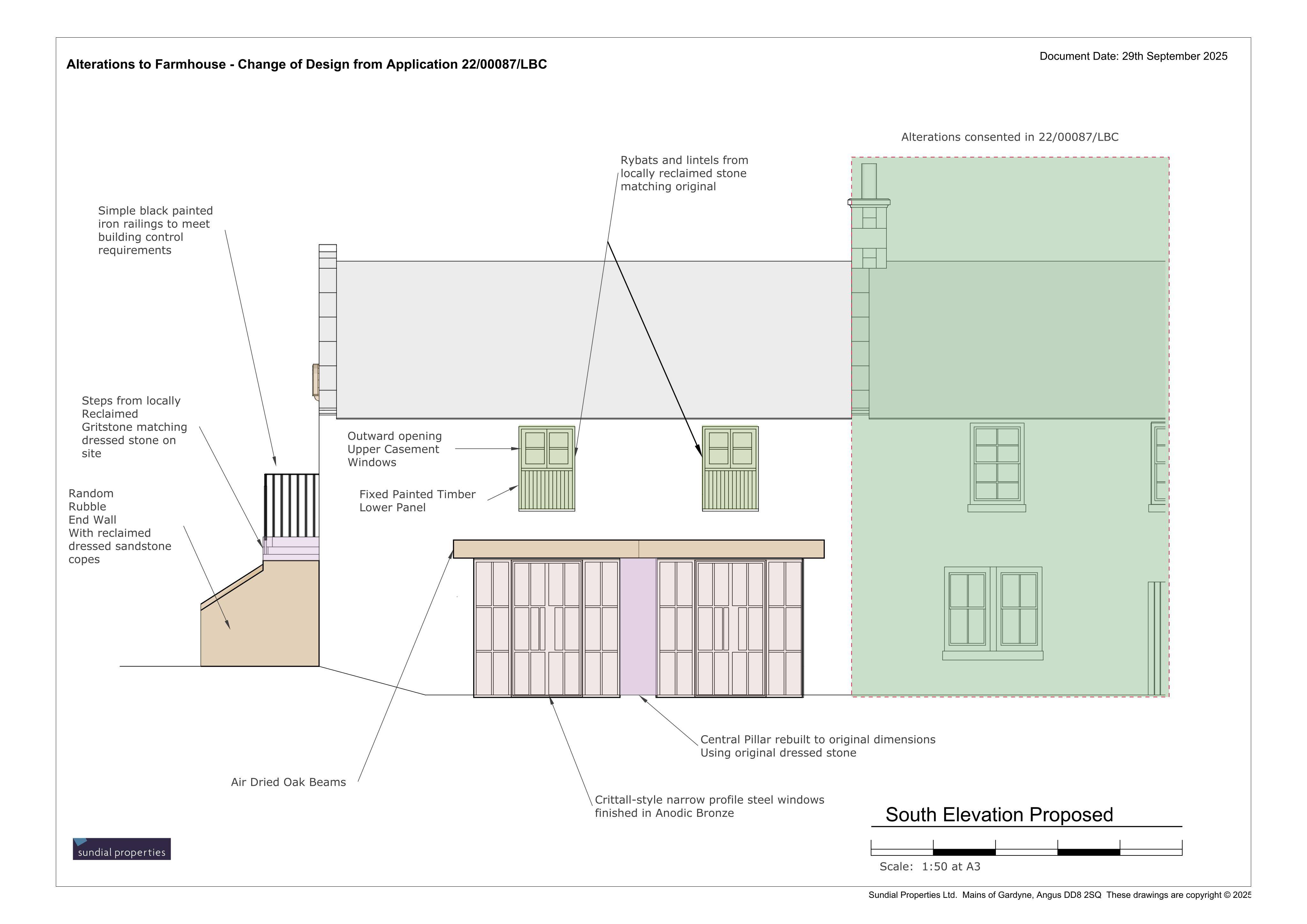Click the black iron railings on the steps
The height and width of the screenshot is (924, 1307).
point(291,505)
